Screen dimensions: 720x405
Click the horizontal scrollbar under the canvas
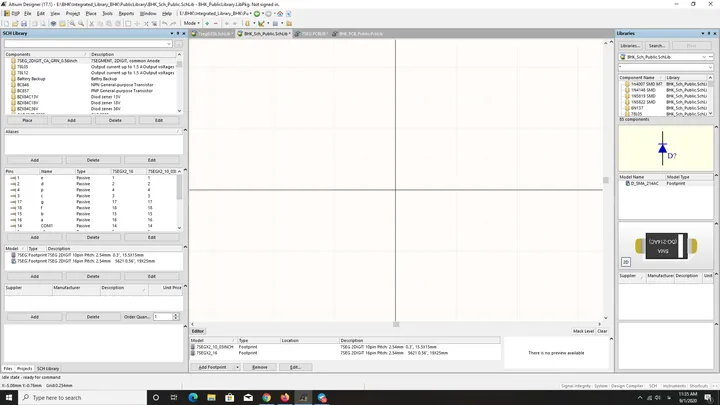point(396,324)
